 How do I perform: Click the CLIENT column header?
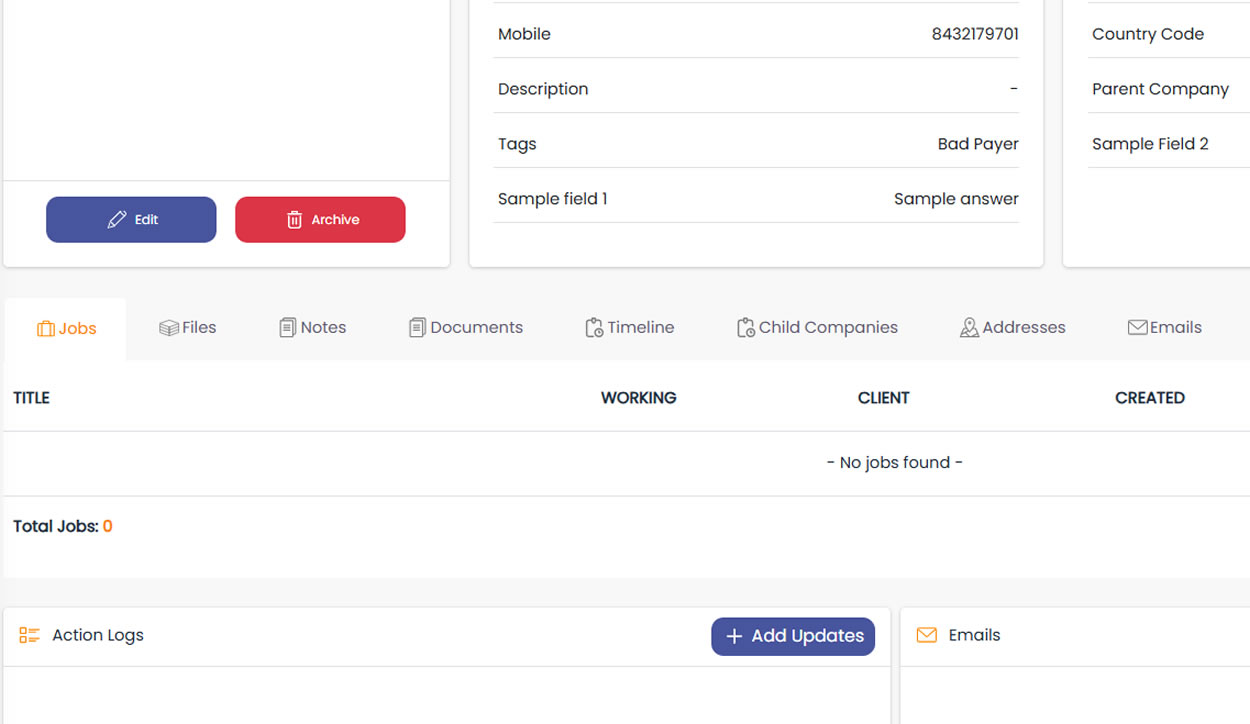(883, 398)
